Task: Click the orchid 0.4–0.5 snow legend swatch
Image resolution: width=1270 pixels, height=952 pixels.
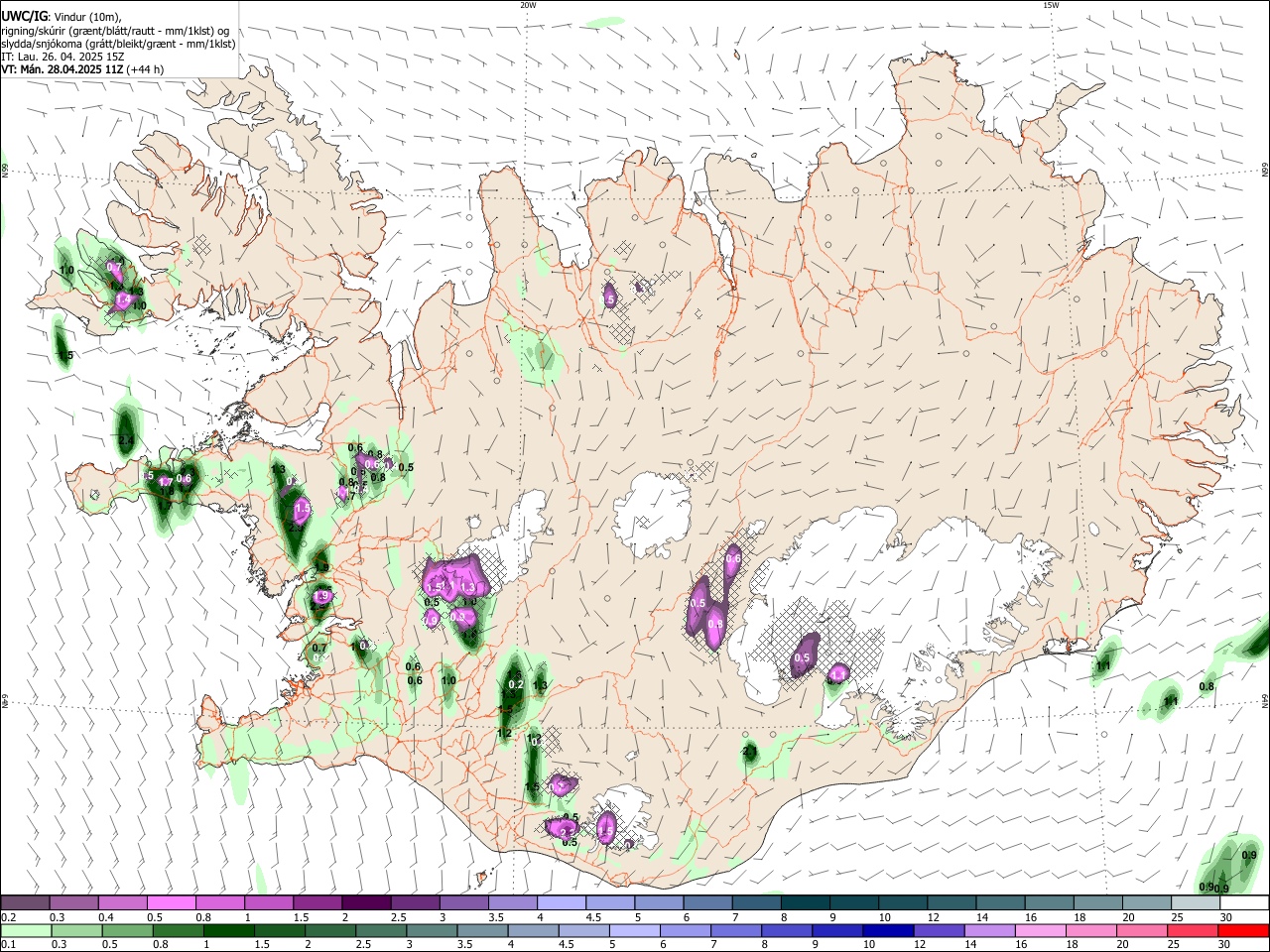Action: coord(122,903)
